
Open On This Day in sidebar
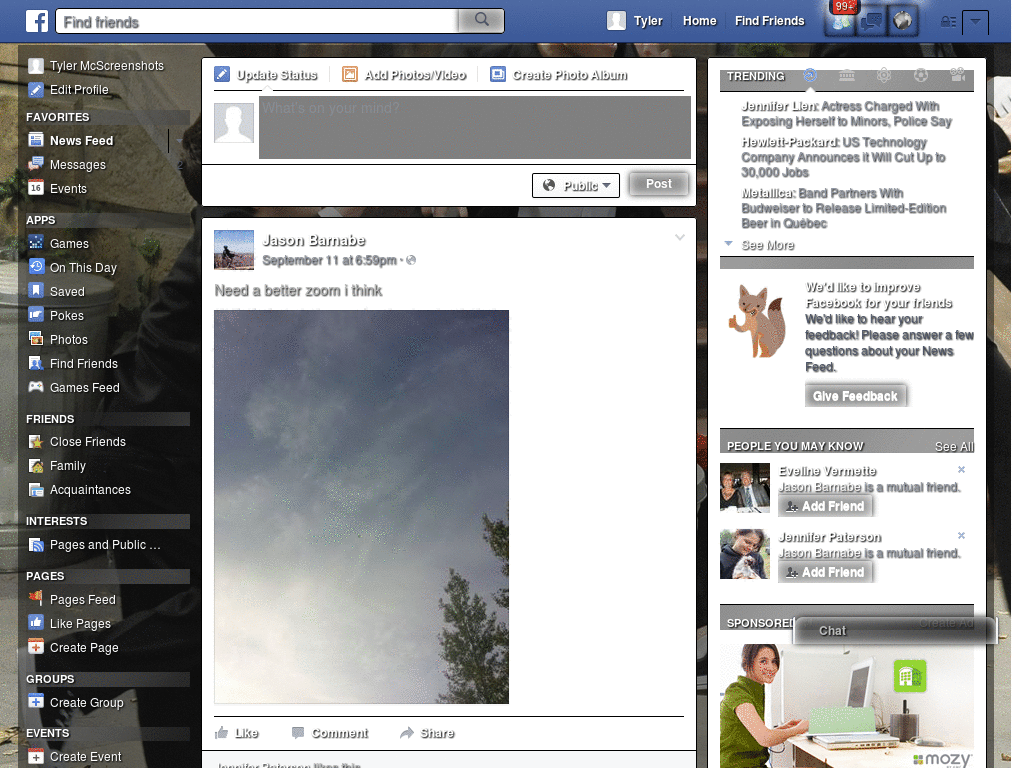click(x=72, y=268)
